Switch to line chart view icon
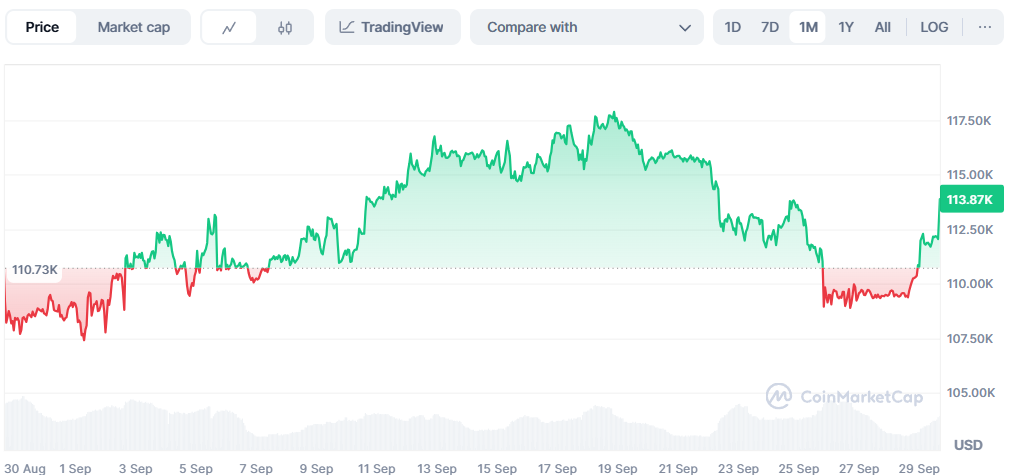The width and height of the screenshot is (1013, 475). 229,28
